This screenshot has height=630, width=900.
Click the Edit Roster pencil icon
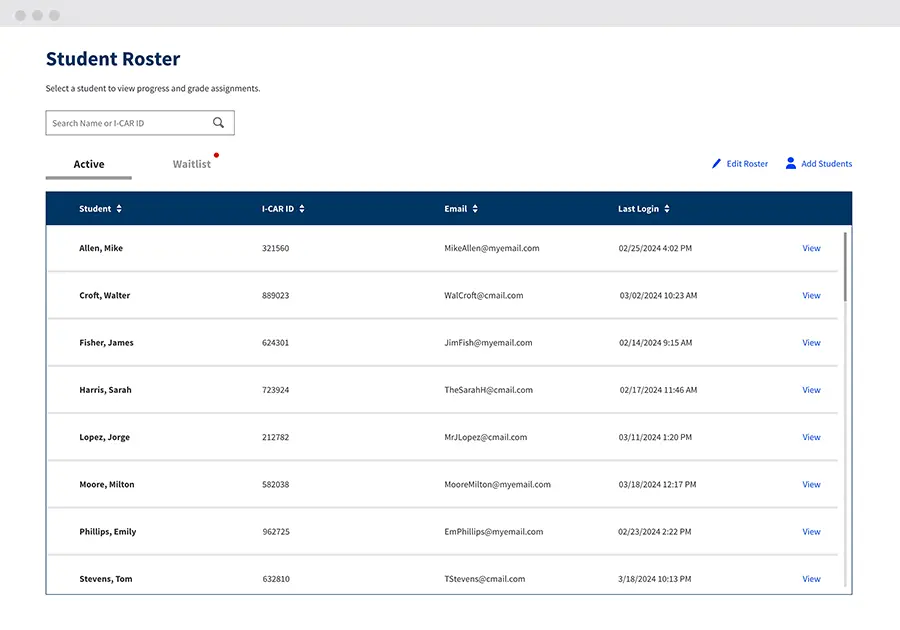[x=716, y=164]
